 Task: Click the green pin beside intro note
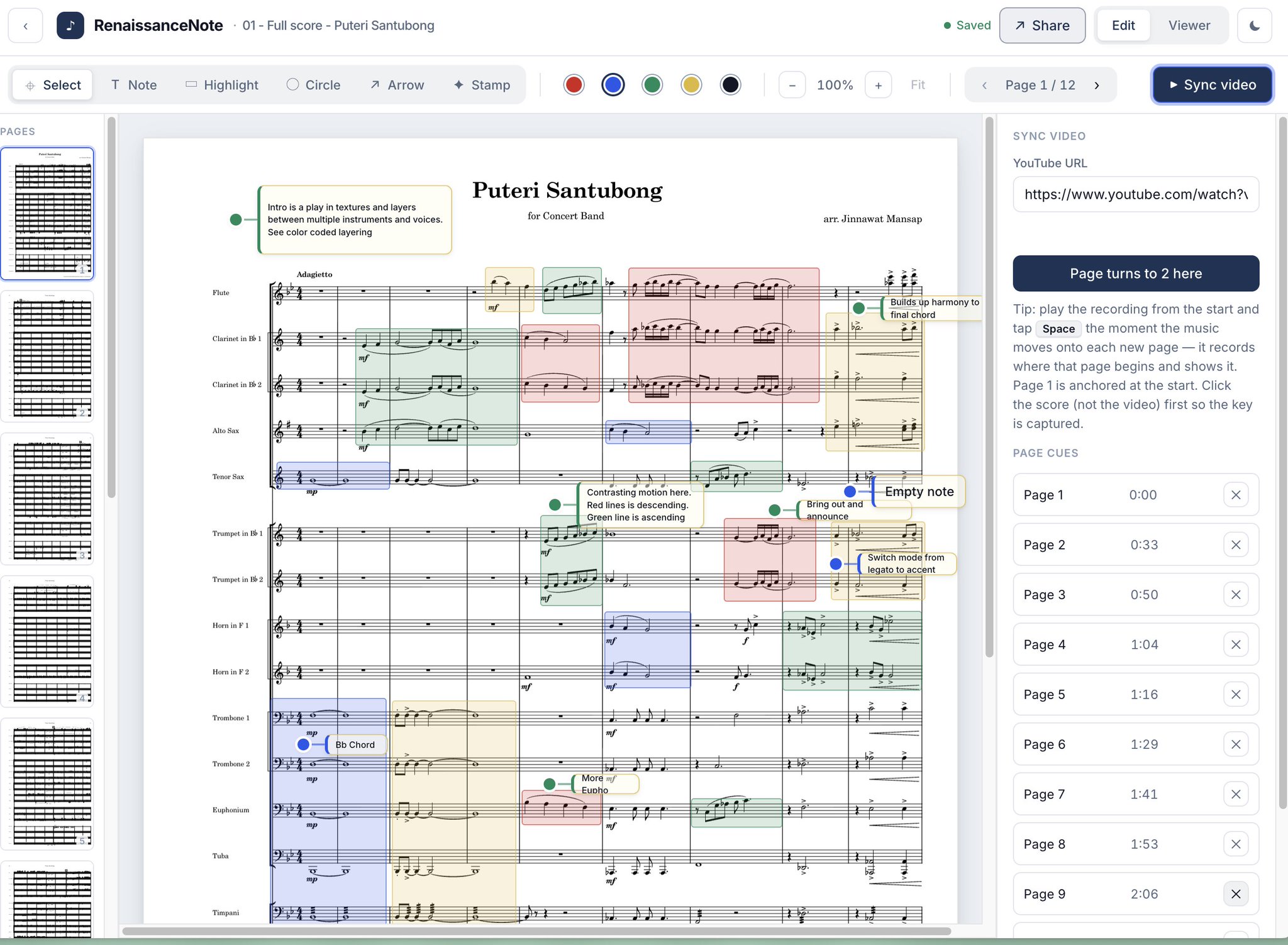[x=236, y=219]
